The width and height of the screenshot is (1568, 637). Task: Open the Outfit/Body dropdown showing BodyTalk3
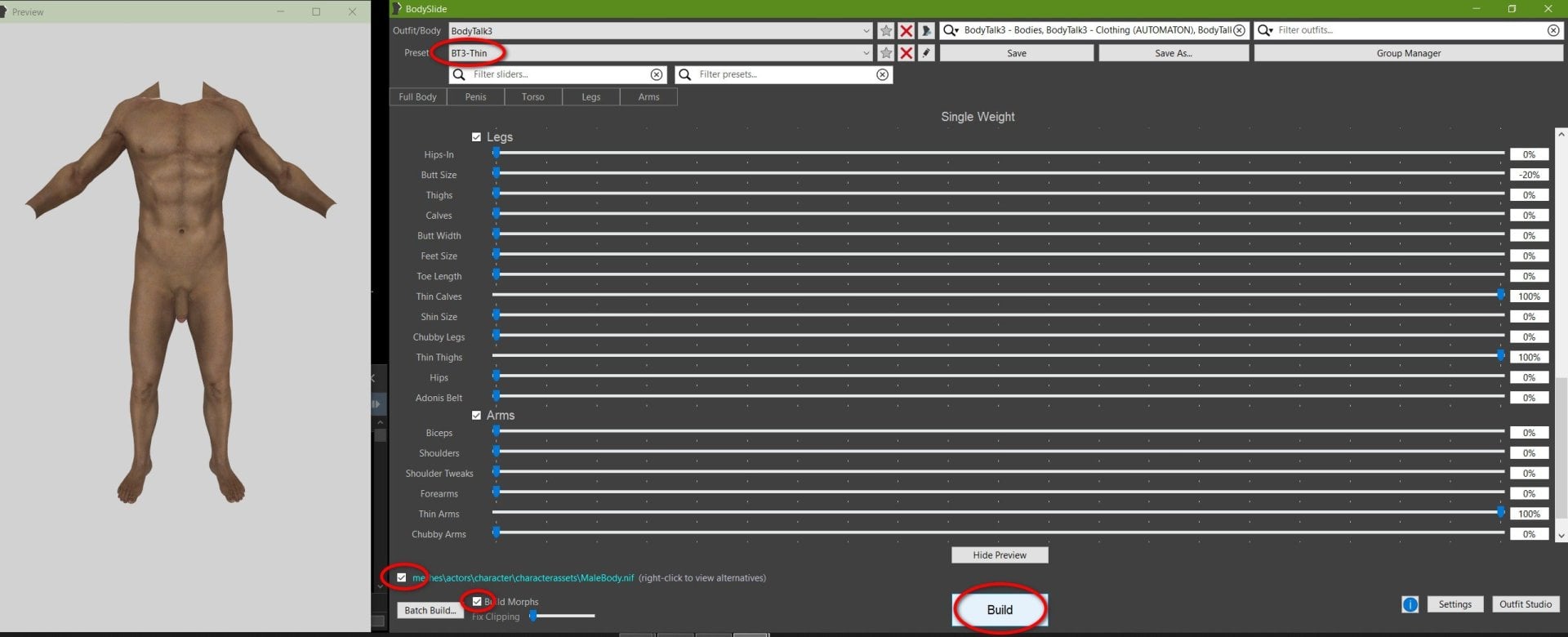[661, 31]
